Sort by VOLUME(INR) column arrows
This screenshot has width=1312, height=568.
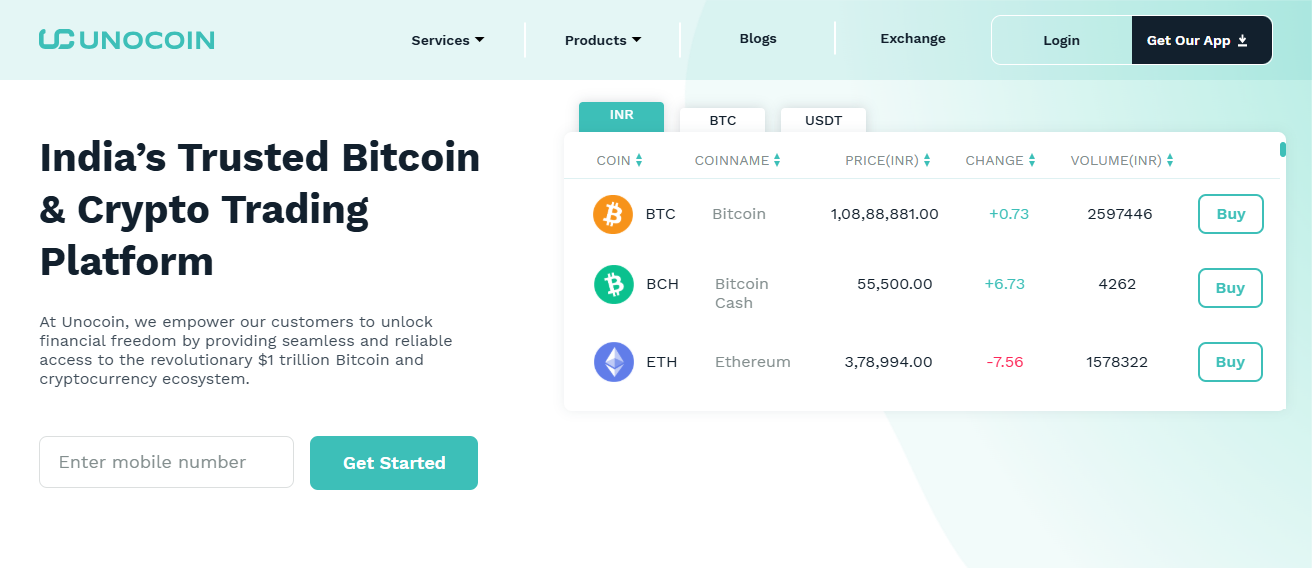point(1169,160)
